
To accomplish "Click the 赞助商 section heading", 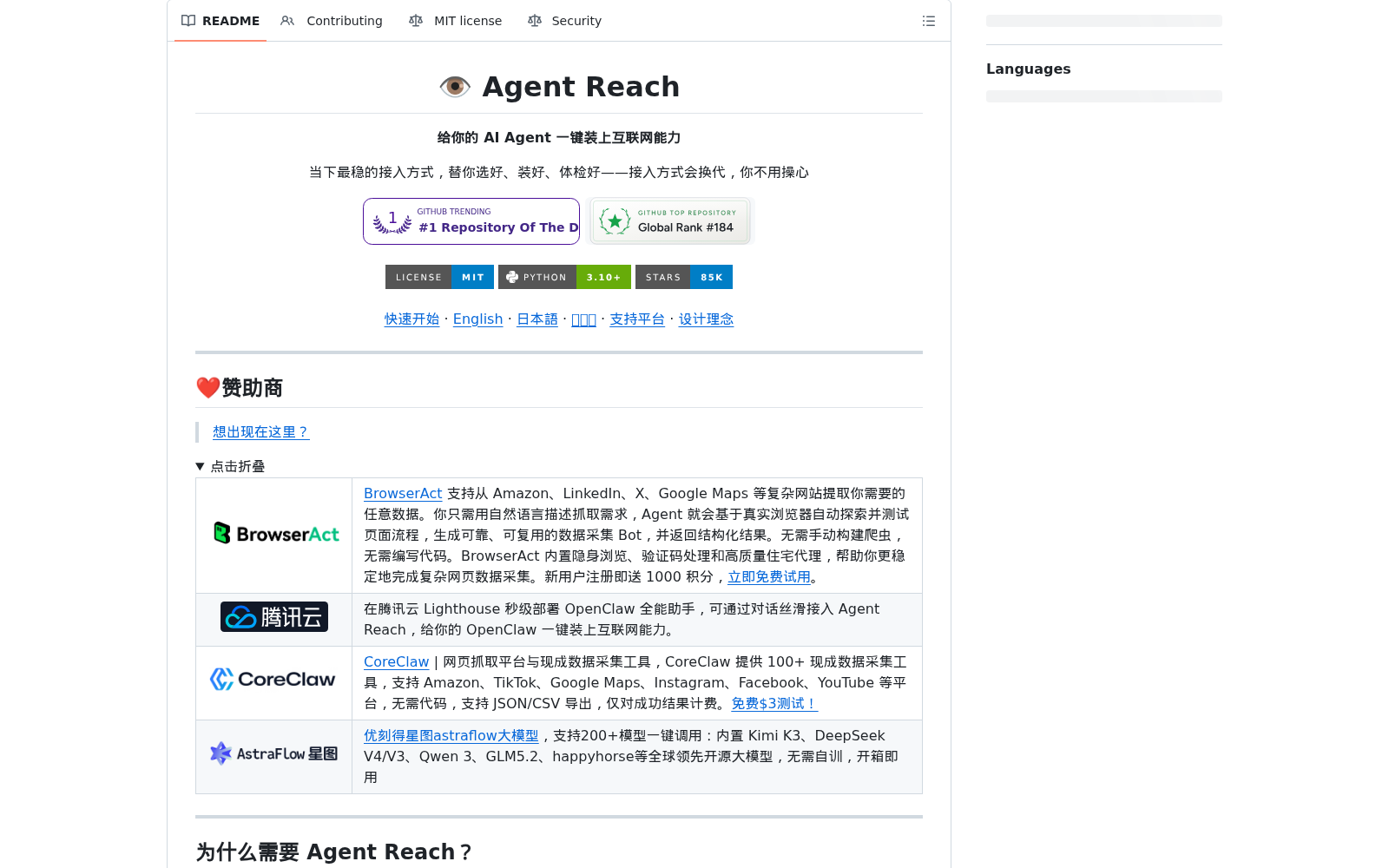I will [x=240, y=388].
